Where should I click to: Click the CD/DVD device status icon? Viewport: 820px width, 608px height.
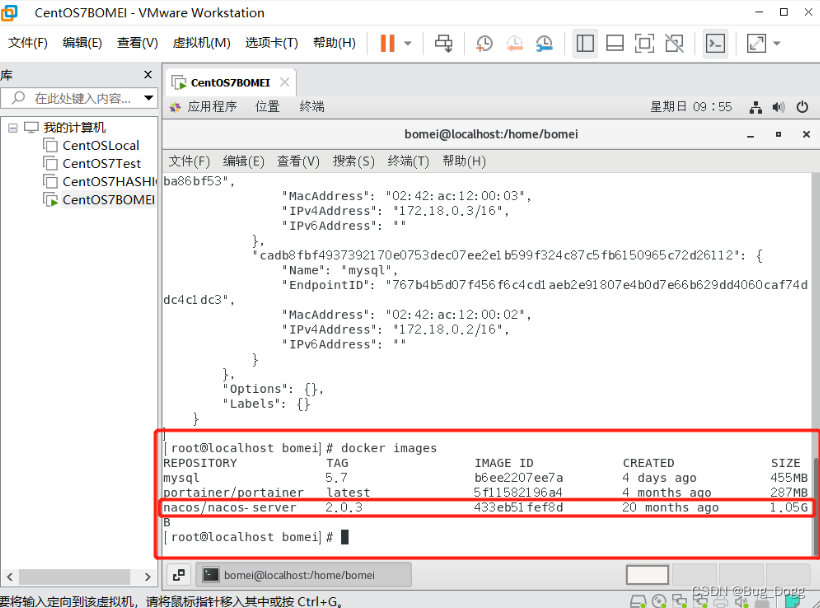(659, 601)
